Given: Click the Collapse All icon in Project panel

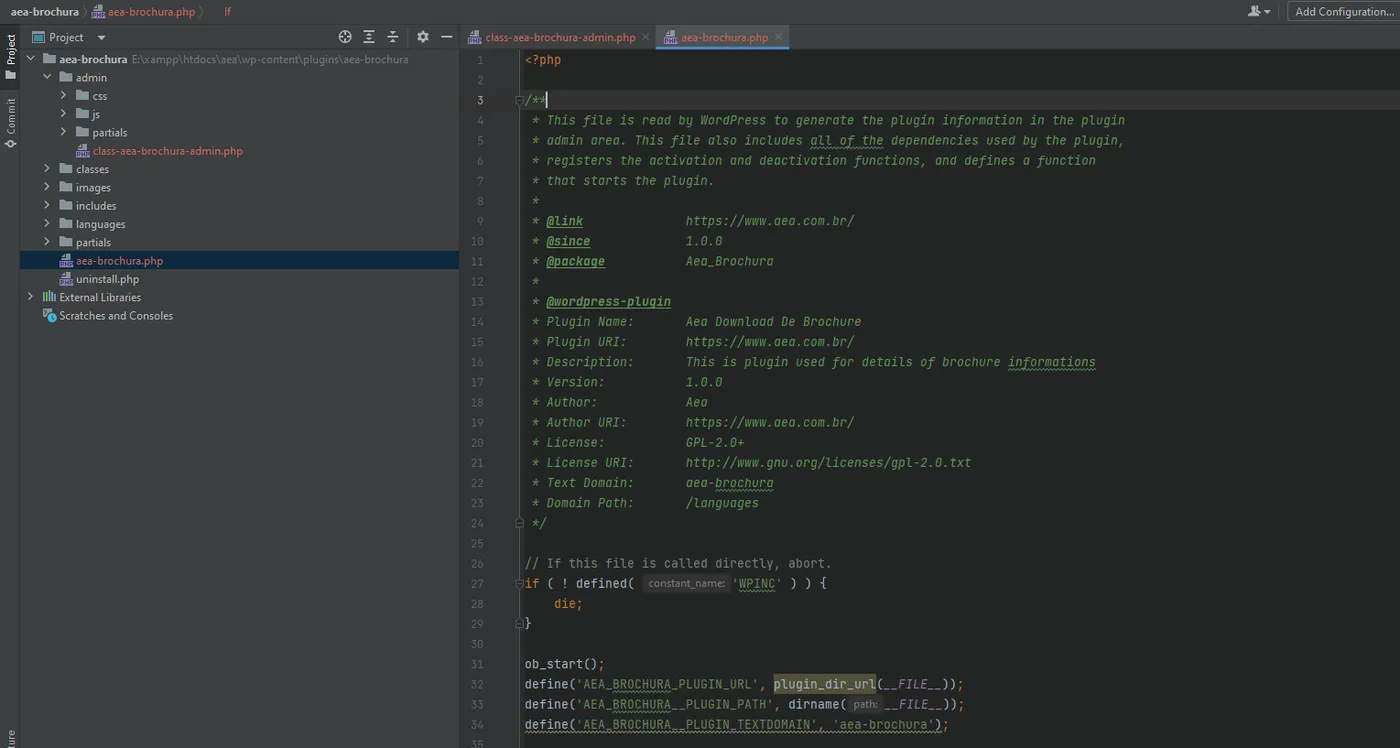Looking at the screenshot, I should (x=393, y=37).
